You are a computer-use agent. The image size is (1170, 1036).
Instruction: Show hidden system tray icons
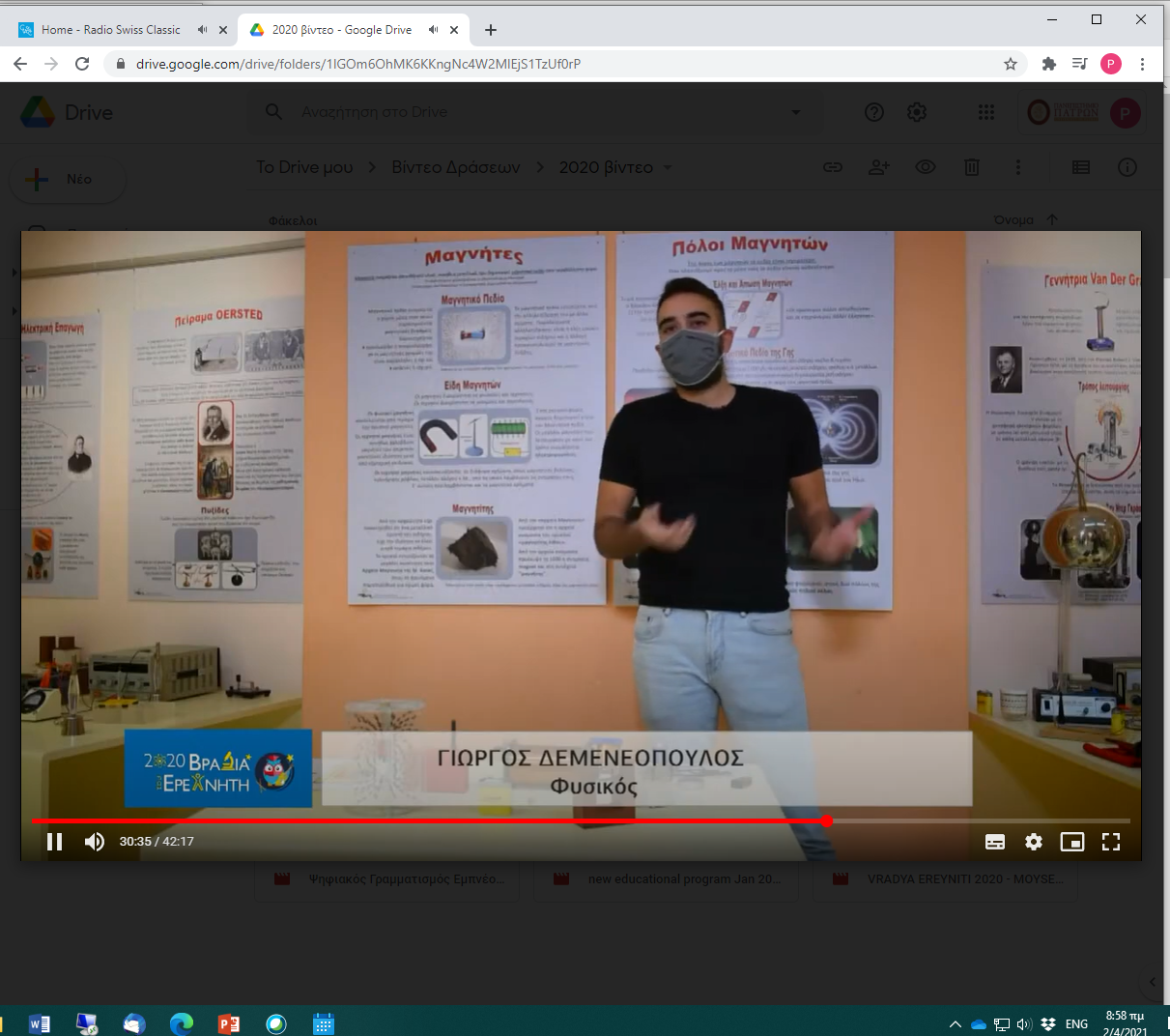point(955,1023)
